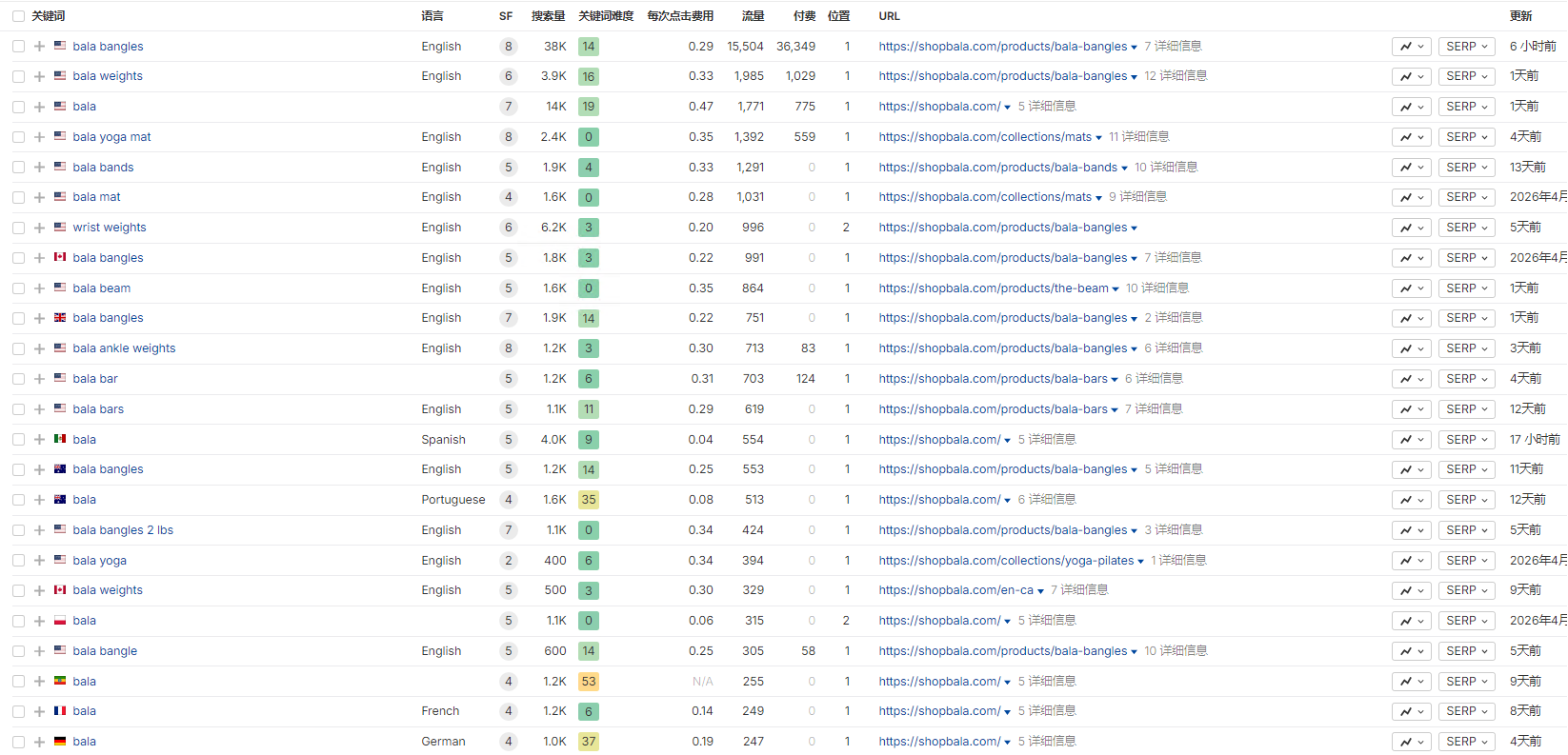This screenshot has width=1568, height=755.
Task: Click difficulty badge 35 in Portuguese bala row
Action: 589,500
